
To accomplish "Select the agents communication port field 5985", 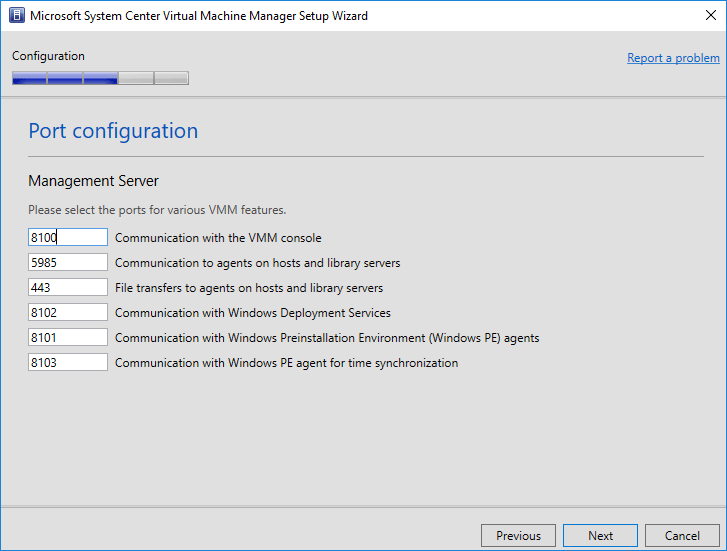I will pyautogui.click(x=68, y=262).
